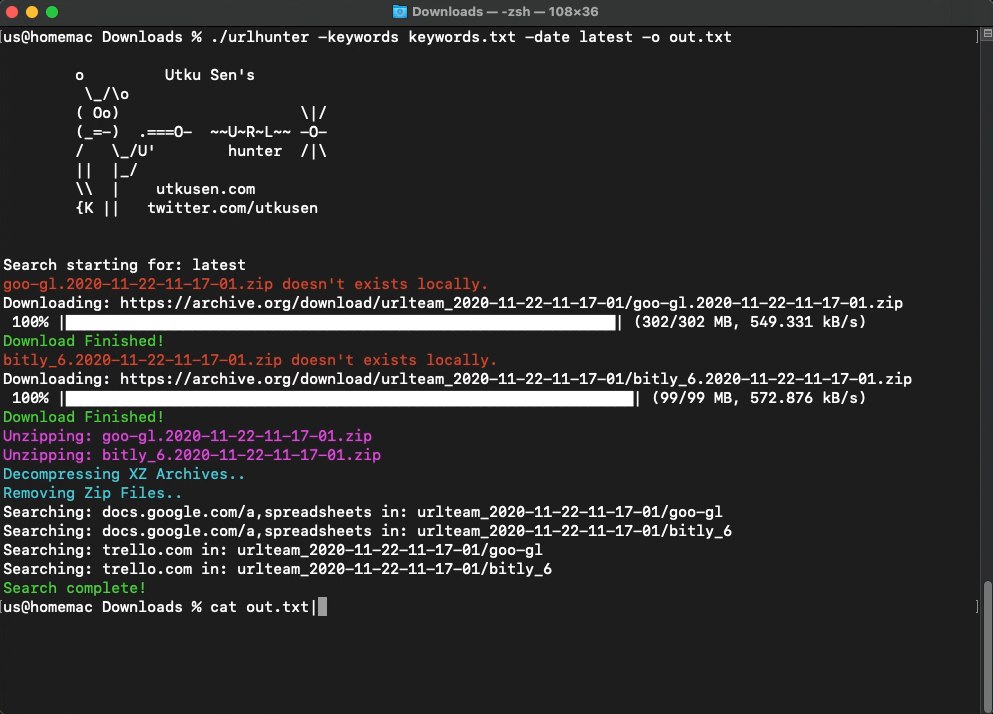This screenshot has height=714, width=993.
Task: Click the goo-gl archive.org download URL
Action: [x=511, y=303]
